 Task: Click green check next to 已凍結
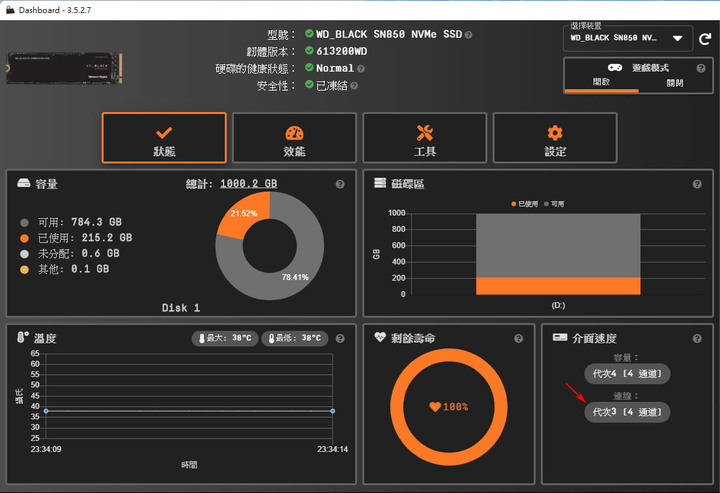(309, 84)
